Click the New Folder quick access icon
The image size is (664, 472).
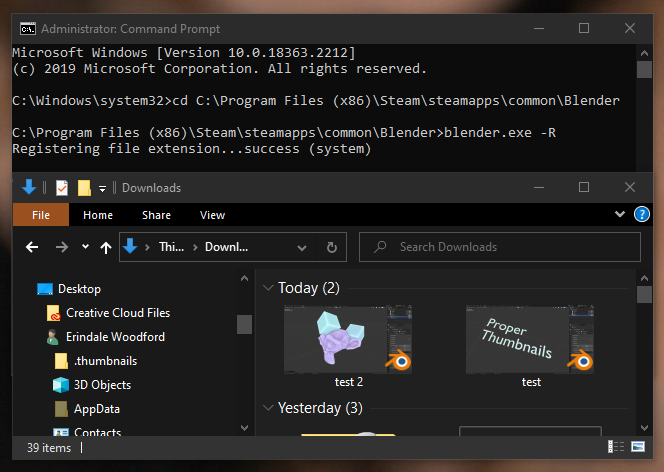(84, 188)
